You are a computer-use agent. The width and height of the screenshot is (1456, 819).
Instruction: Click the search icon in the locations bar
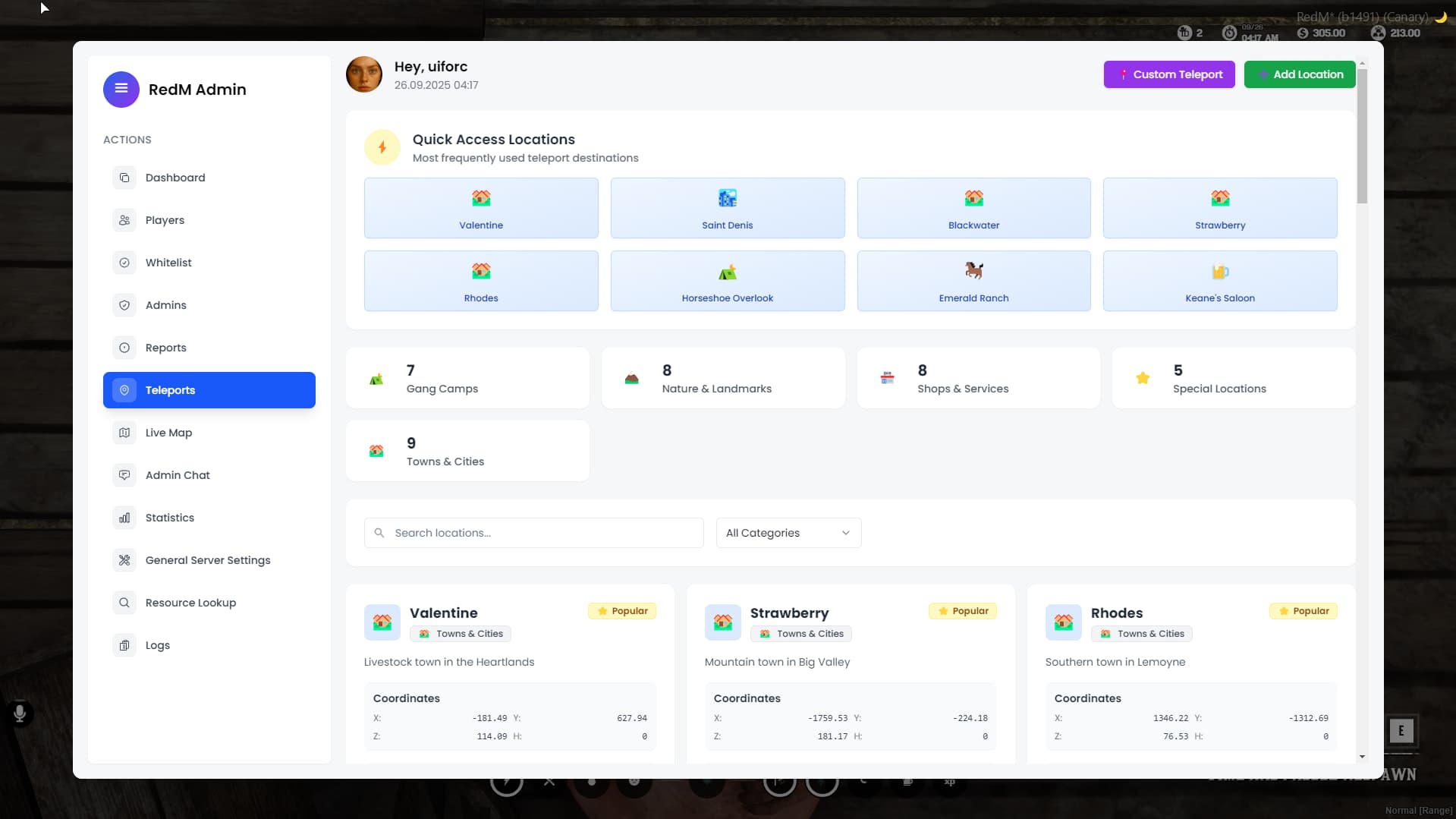(380, 533)
